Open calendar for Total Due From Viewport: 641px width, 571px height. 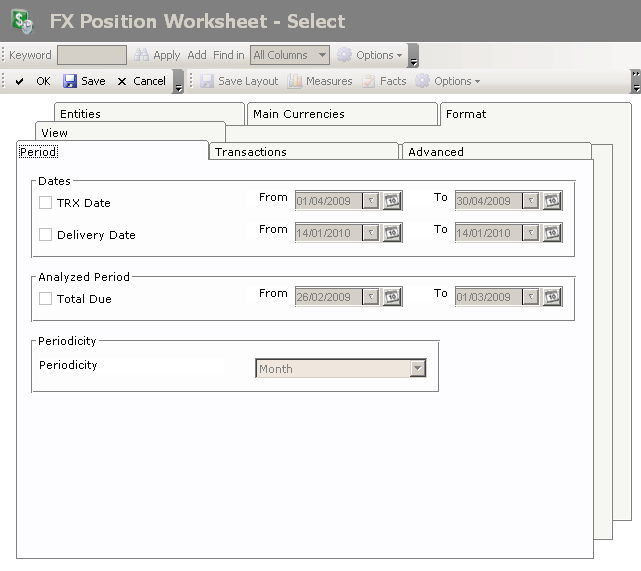(x=392, y=297)
